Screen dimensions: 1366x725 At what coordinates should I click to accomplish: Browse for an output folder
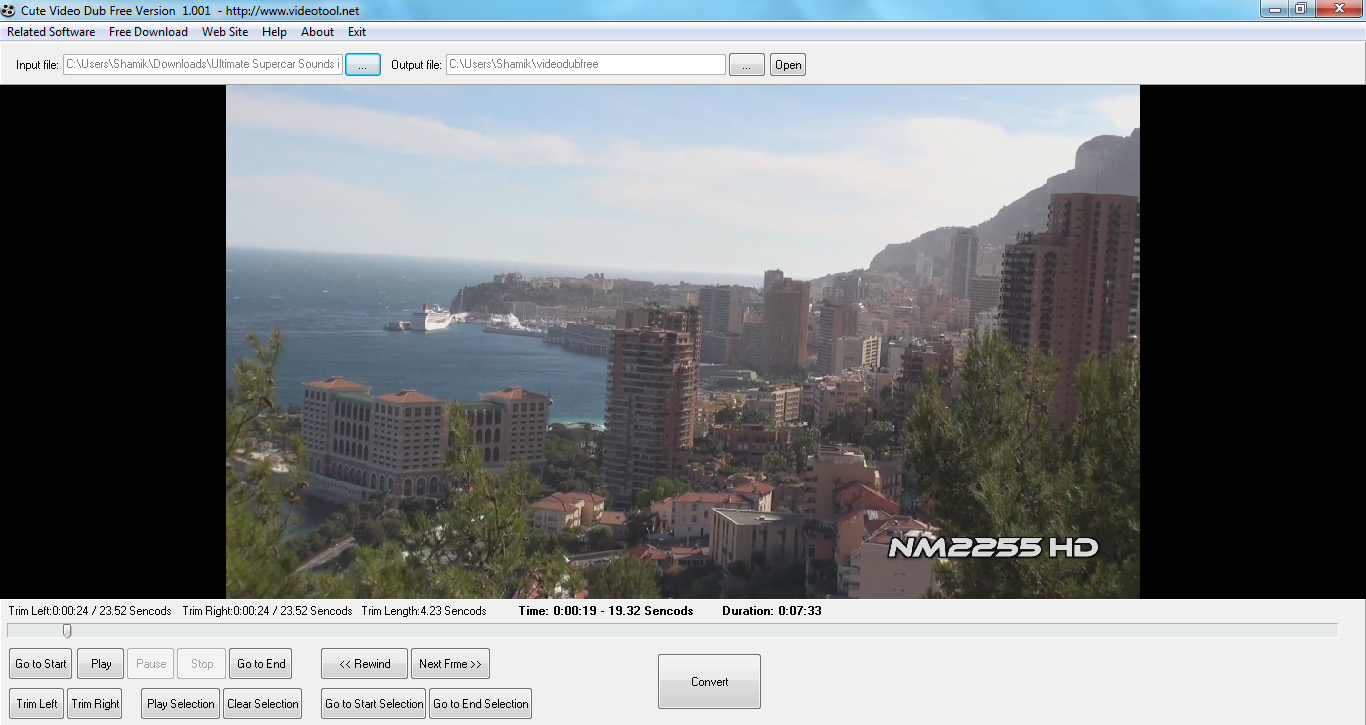pyautogui.click(x=747, y=65)
